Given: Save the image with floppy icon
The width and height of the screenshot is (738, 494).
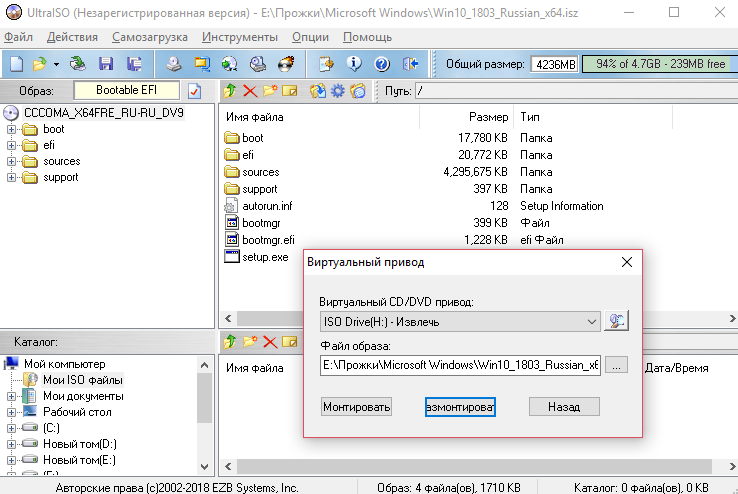Looking at the screenshot, I should point(106,64).
